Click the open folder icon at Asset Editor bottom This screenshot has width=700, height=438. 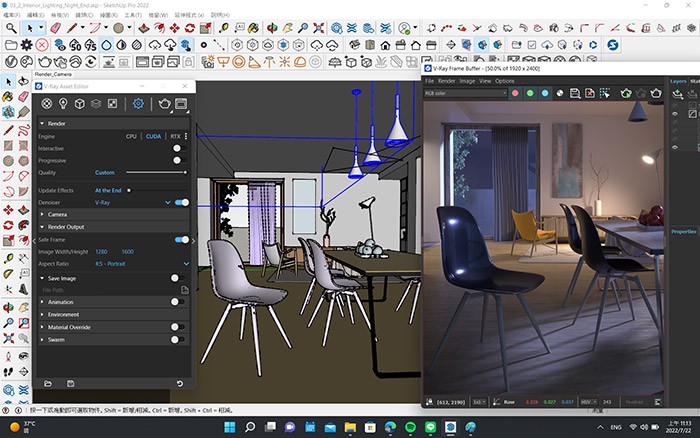coord(45,383)
